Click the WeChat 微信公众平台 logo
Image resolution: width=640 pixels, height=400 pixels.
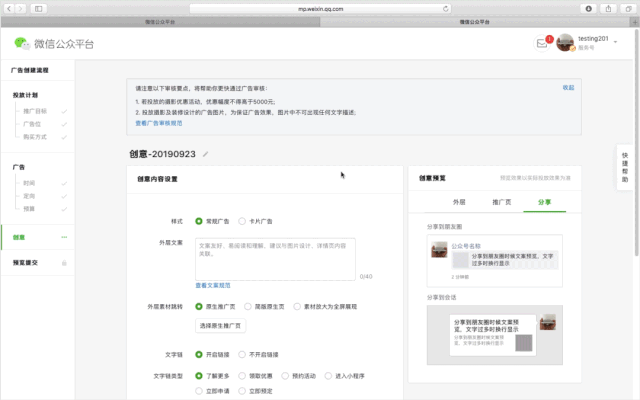pyautogui.click(x=54, y=43)
